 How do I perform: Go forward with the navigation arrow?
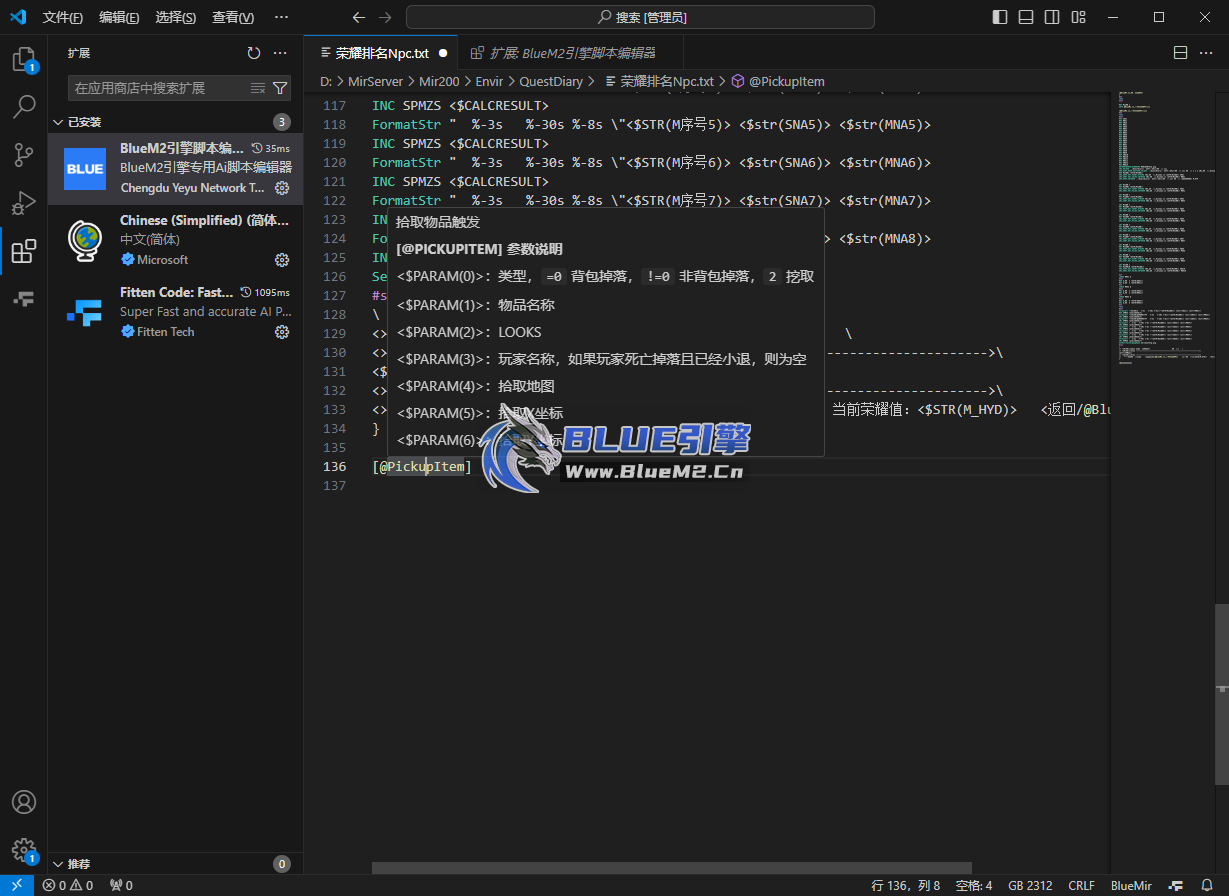point(386,17)
